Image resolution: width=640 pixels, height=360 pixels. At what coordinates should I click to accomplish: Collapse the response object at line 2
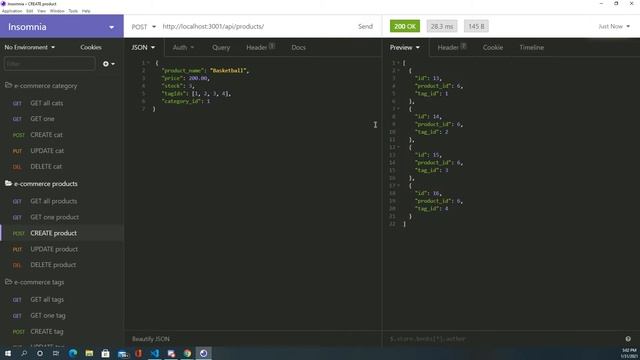[x=398, y=71]
